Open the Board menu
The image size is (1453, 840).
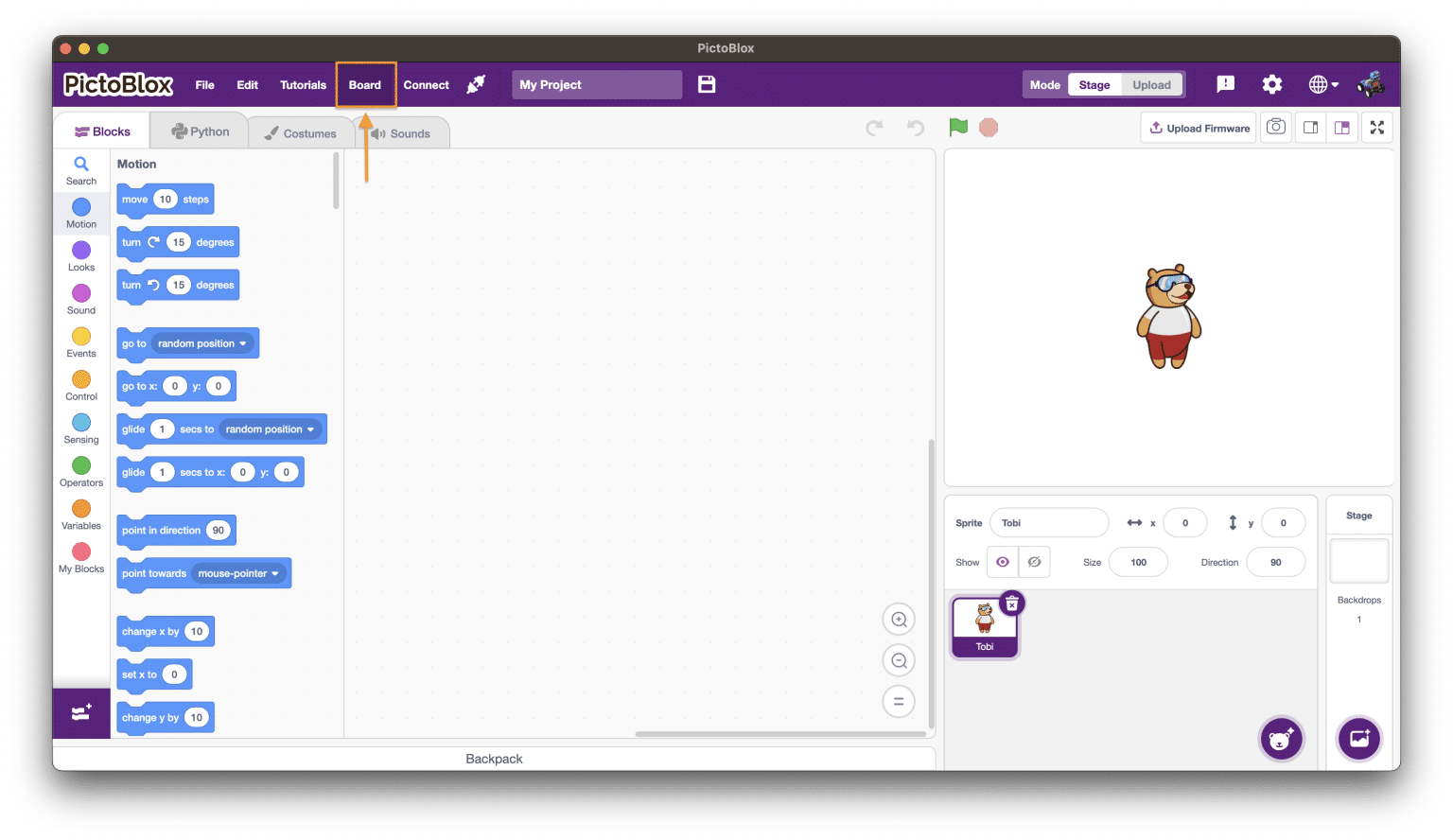[x=365, y=85]
